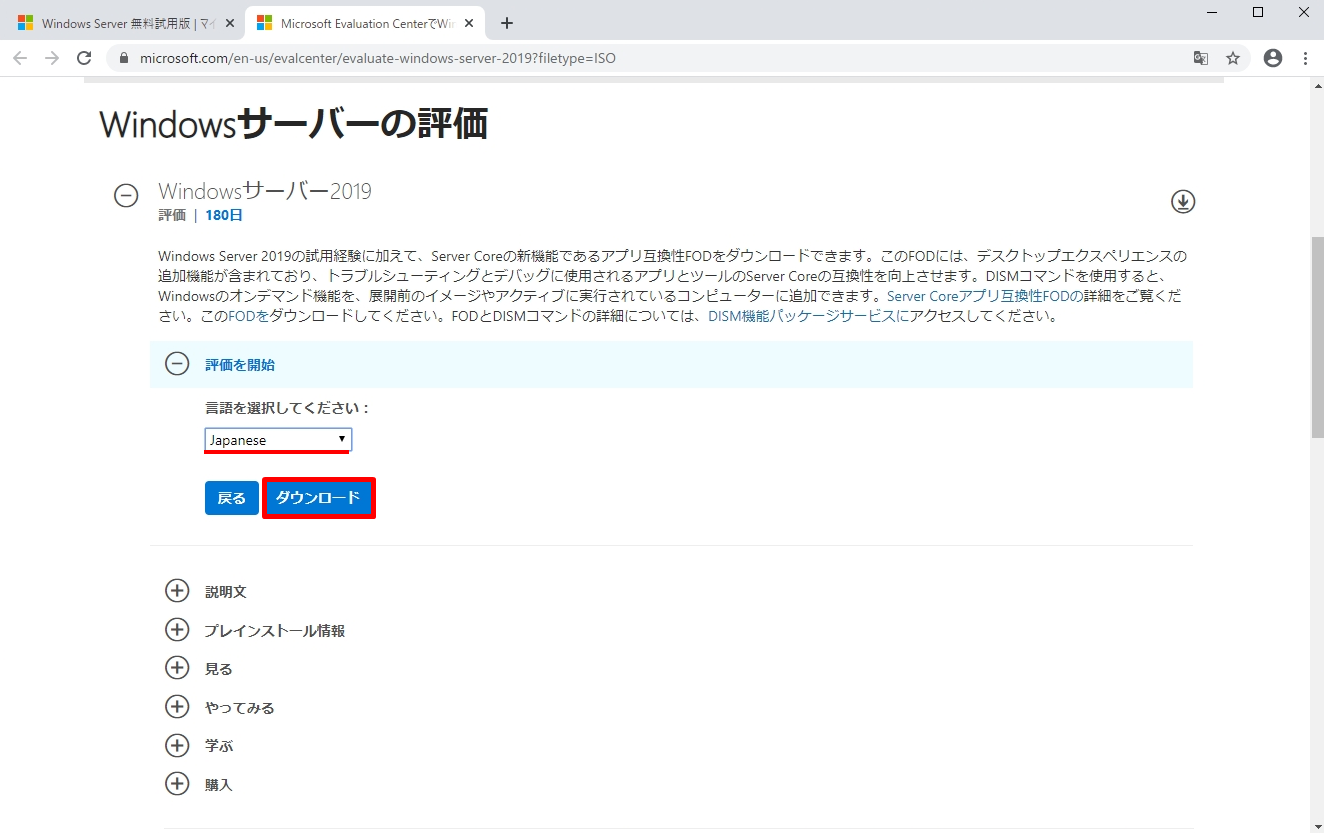Image resolution: width=1324 pixels, height=833 pixels.
Task: Expand the 購入 section
Action: click(x=177, y=784)
